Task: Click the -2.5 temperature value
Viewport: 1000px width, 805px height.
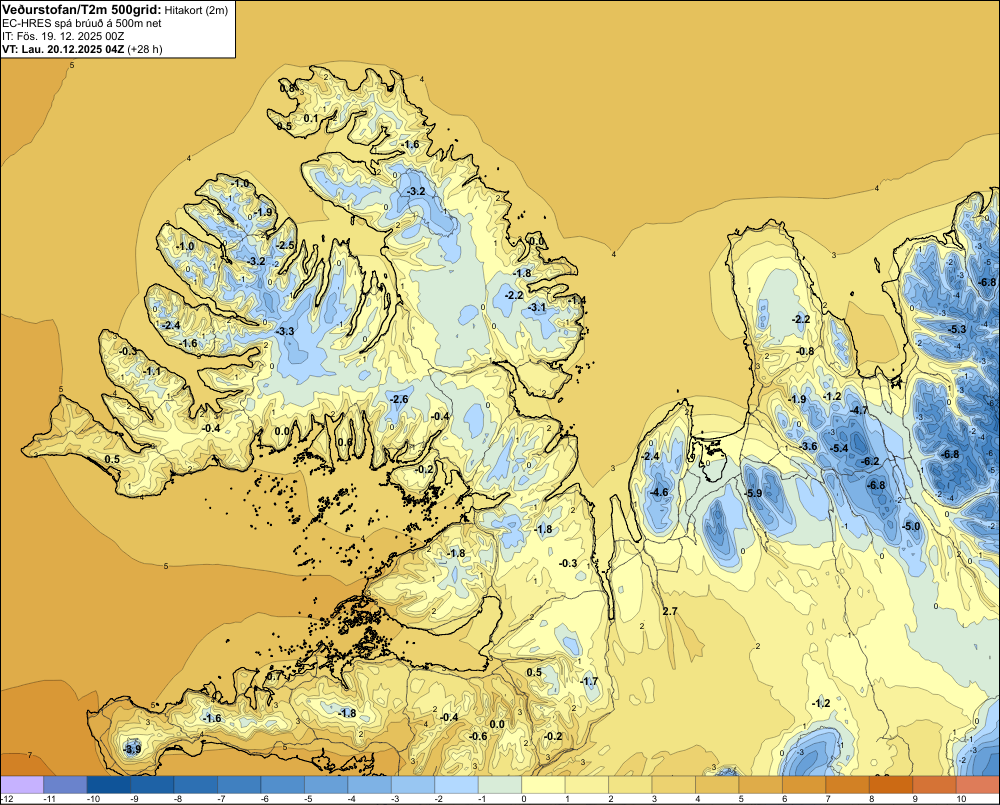Action: point(285,245)
